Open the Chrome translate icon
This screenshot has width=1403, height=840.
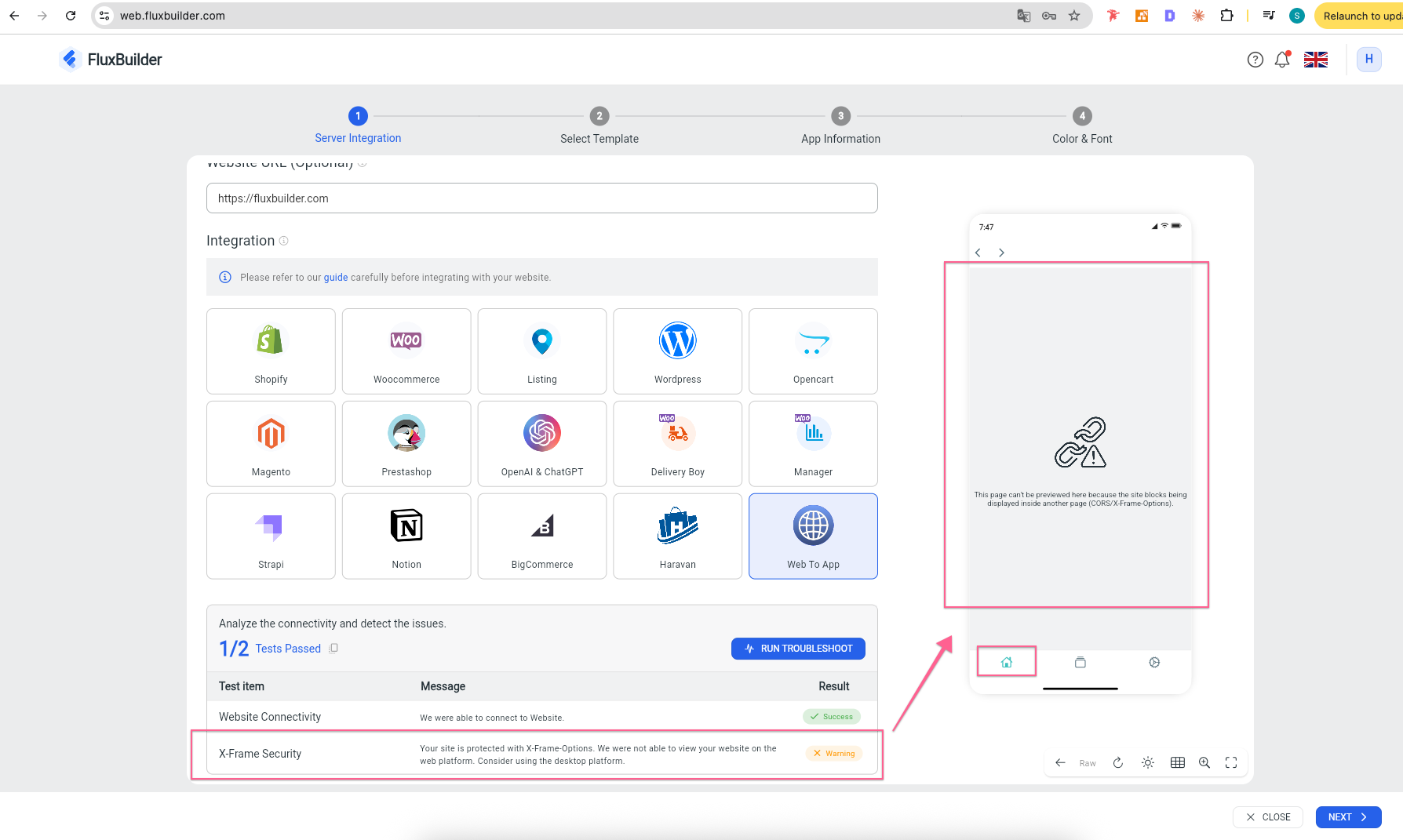click(1024, 16)
